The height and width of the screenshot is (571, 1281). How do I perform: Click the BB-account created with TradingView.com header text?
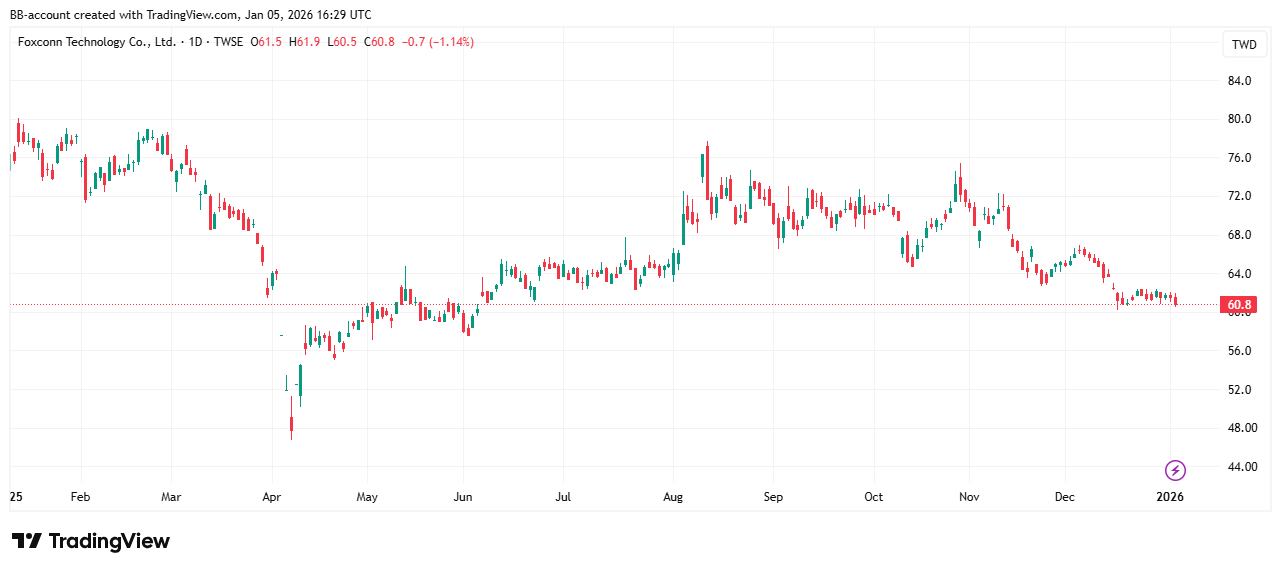190,14
